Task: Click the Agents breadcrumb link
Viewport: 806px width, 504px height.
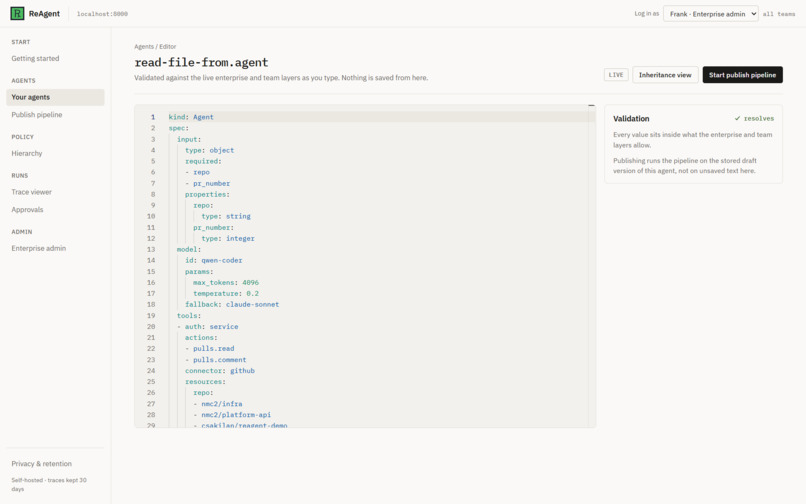Action: pyautogui.click(x=144, y=47)
